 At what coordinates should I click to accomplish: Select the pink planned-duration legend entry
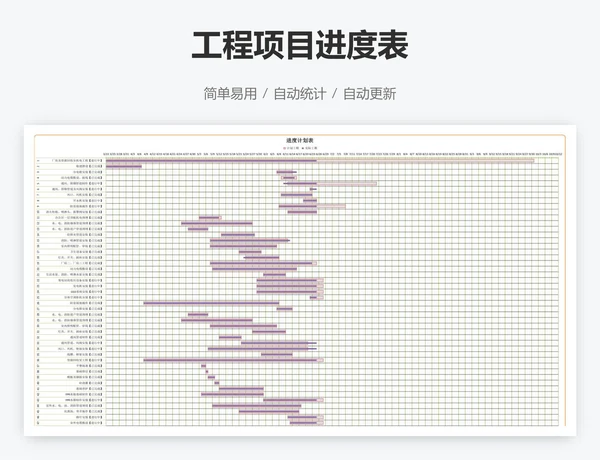coord(291,148)
